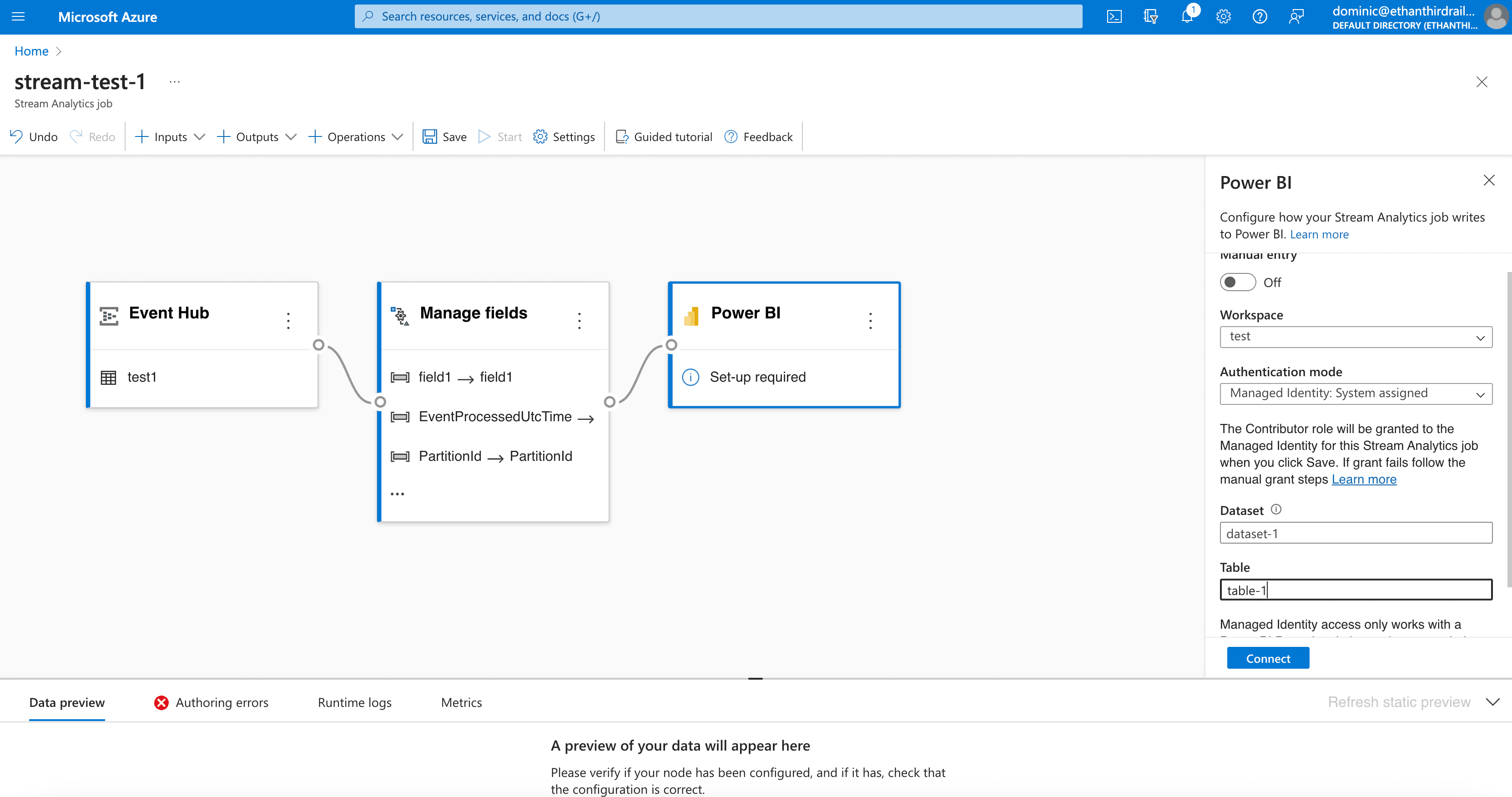Click Set-up required text in Power BI node

click(758, 377)
